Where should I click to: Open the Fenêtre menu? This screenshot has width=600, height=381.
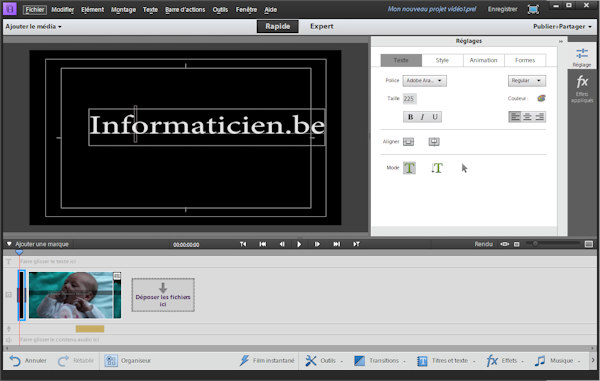click(246, 10)
